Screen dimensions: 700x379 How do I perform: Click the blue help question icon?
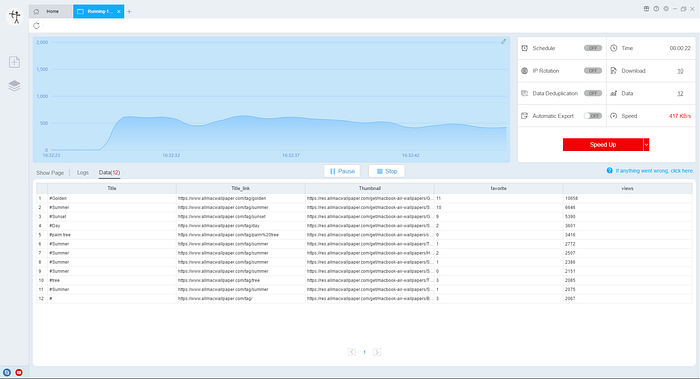tap(609, 171)
